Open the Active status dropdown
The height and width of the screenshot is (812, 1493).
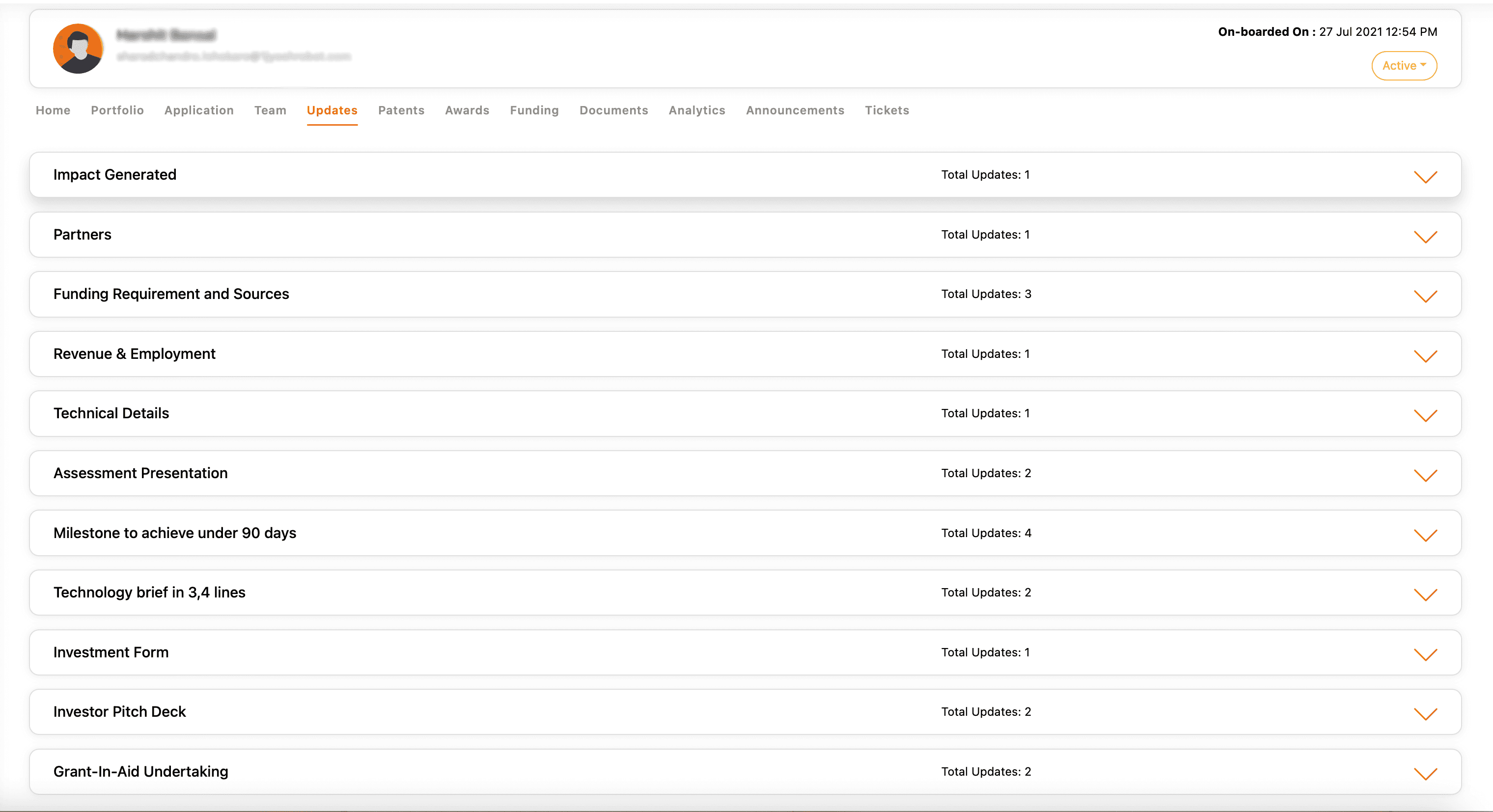pyautogui.click(x=1403, y=66)
